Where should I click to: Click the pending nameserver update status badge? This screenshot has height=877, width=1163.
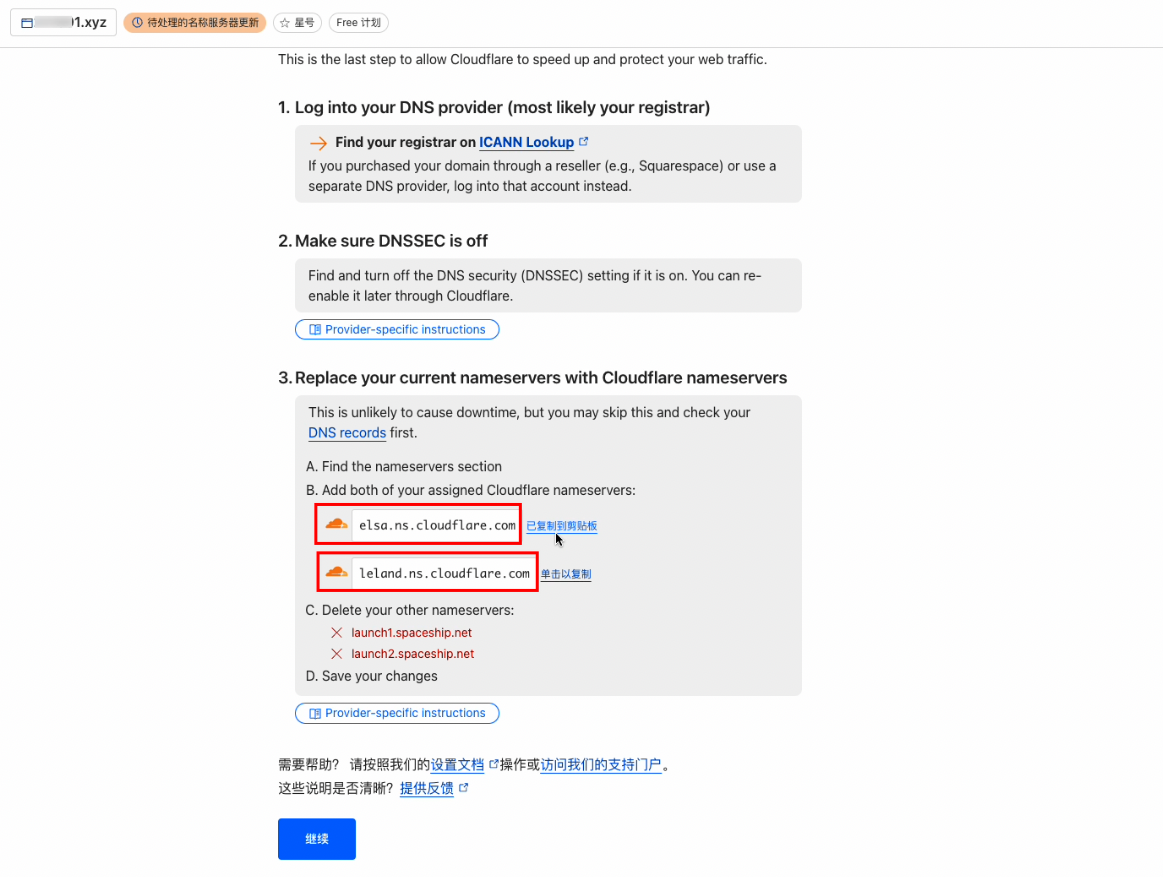tap(194, 22)
